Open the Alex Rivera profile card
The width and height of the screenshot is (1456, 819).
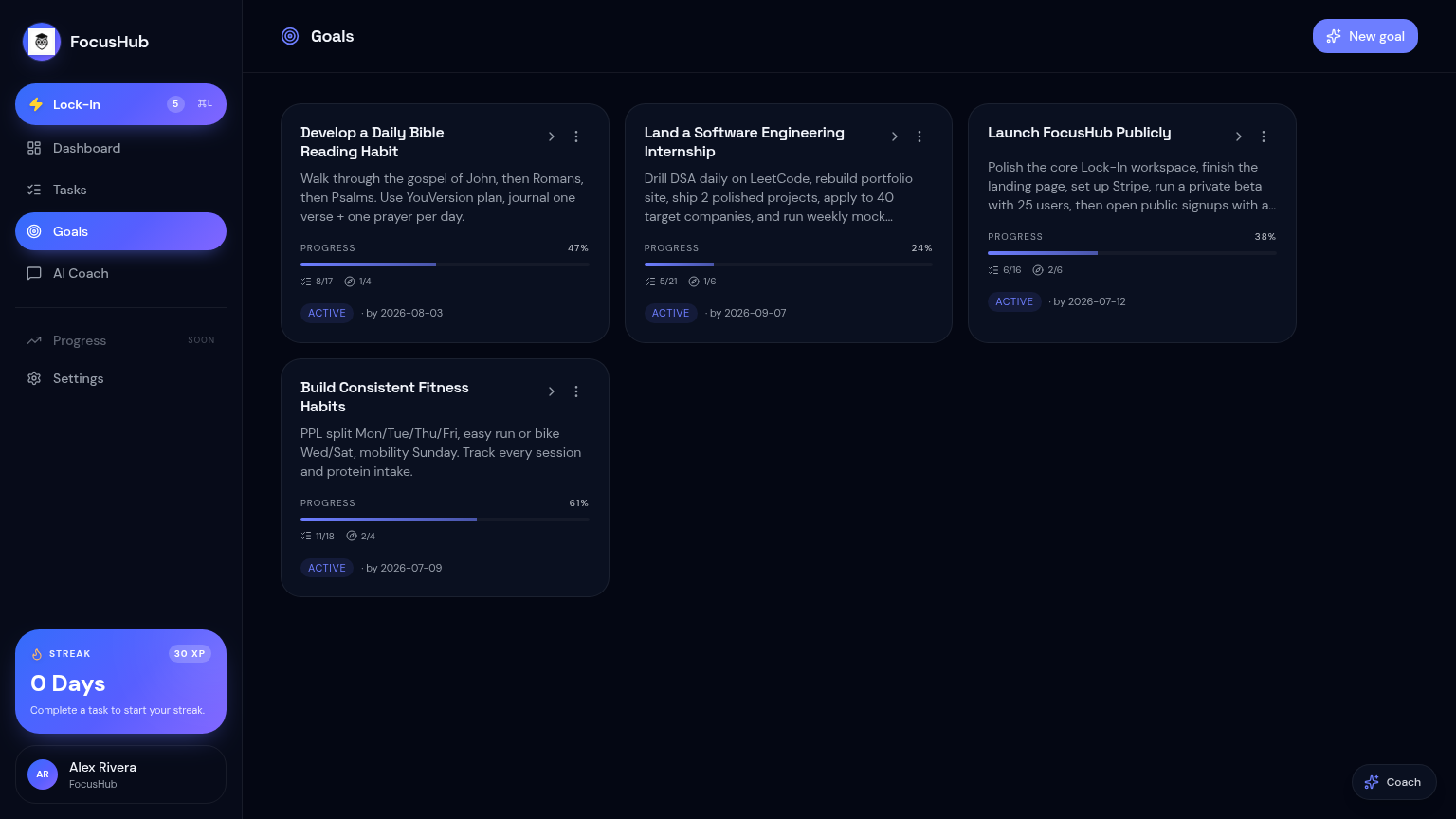pyautogui.click(x=120, y=774)
